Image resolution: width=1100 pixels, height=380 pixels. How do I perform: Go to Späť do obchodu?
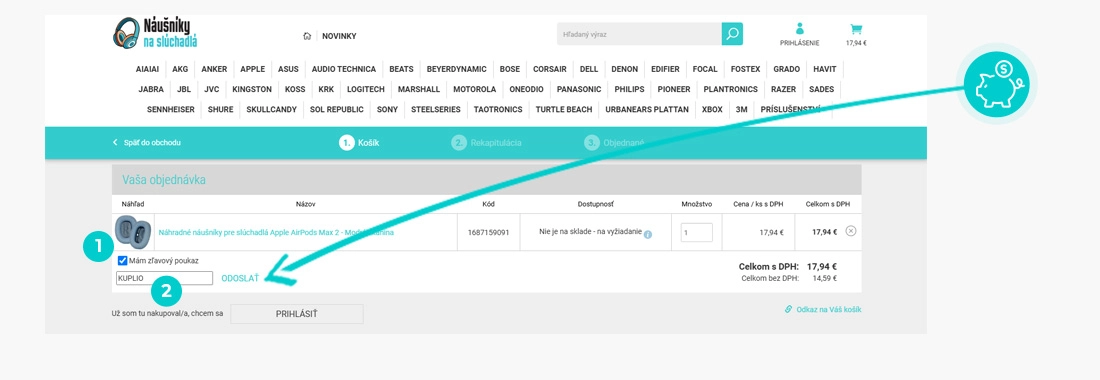coord(152,142)
